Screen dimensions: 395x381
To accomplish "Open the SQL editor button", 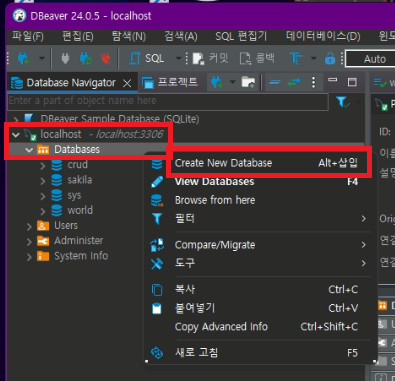I will (147, 58).
